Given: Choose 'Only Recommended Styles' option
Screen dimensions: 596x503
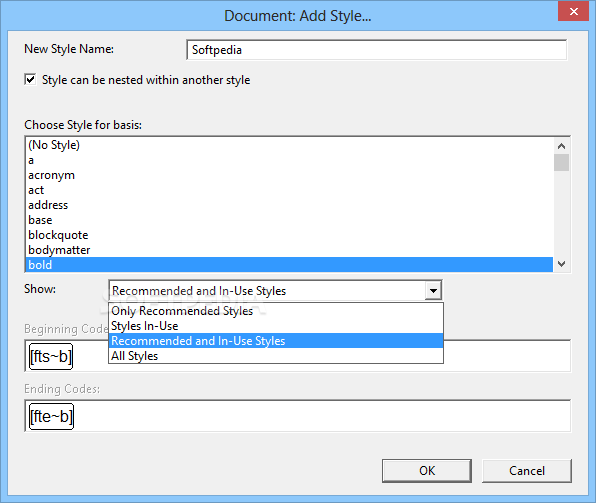Looking at the screenshot, I should (x=276, y=311).
